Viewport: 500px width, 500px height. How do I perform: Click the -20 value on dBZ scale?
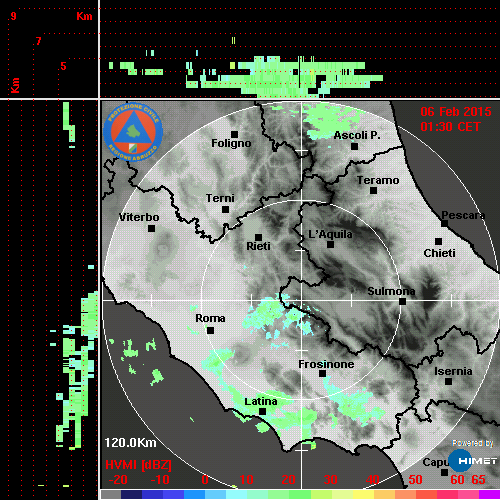pyautogui.click(x=118, y=480)
